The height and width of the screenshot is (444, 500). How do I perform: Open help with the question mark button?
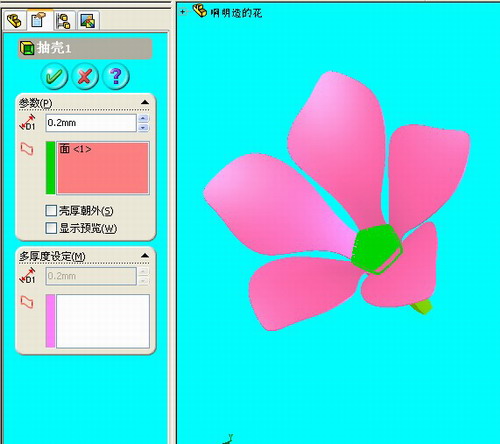click(x=116, y=76)
